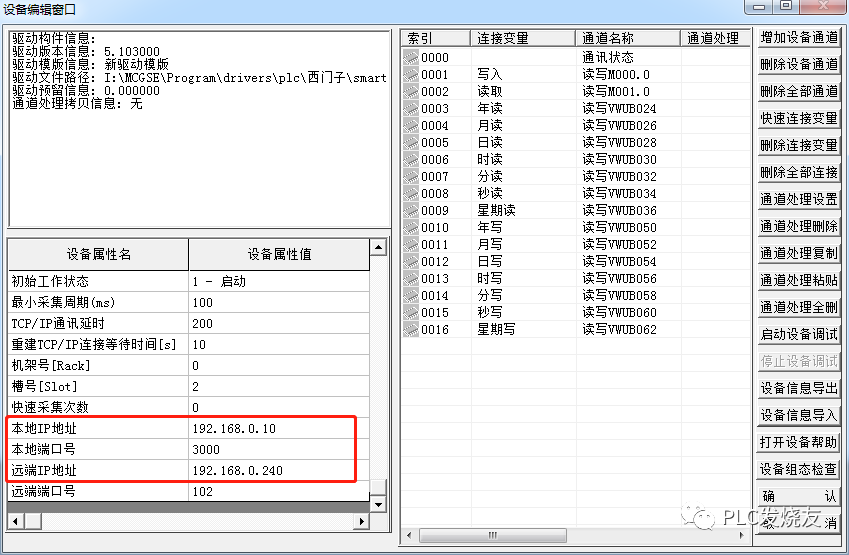This screenshot has width=849, height=555.
Task: Edit 远端IP地址 value 192.168.0.240
Action: coord(279,471)
